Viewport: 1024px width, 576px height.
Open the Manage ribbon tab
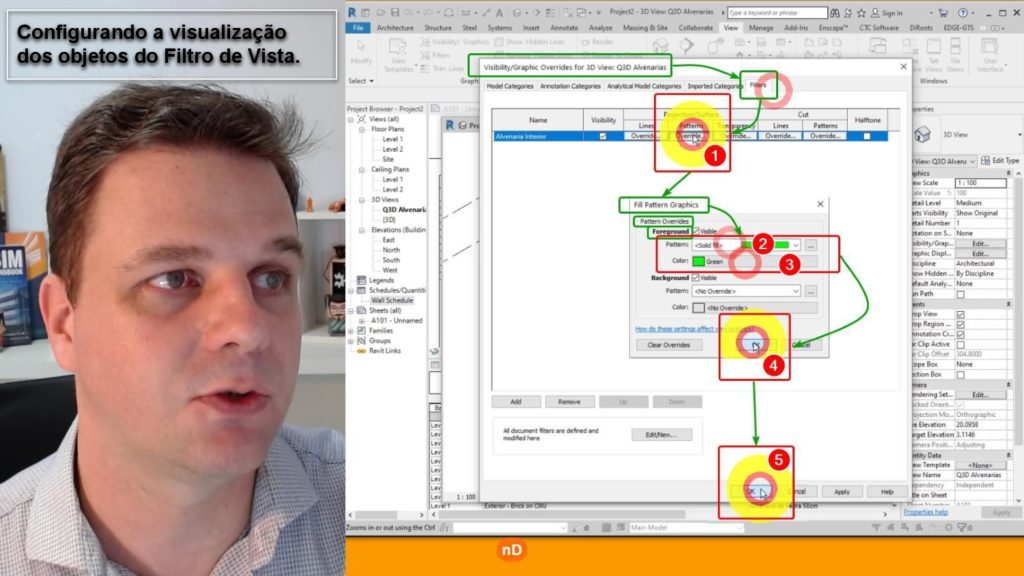(x=761, y=27)
